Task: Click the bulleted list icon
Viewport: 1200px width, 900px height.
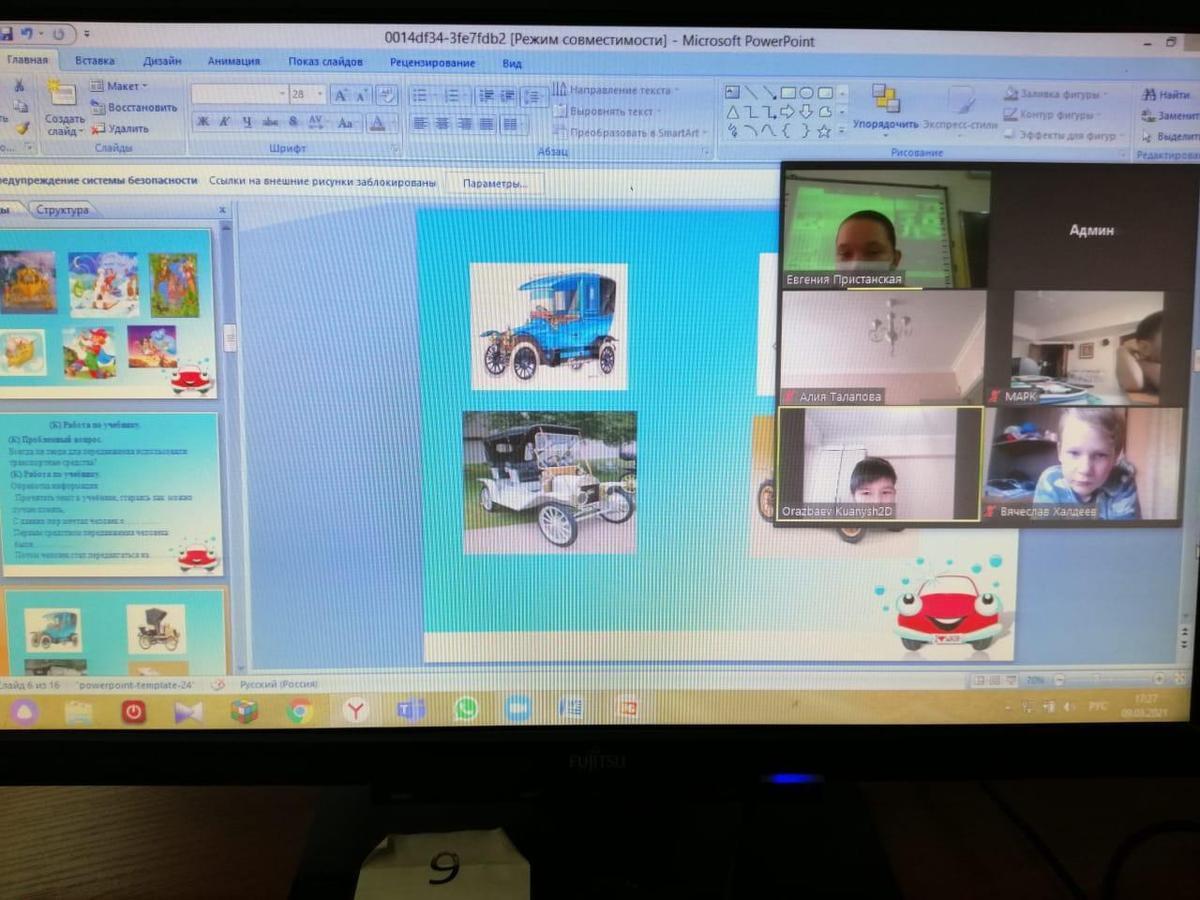Action: pyautogui.click(x=420, y=96)
